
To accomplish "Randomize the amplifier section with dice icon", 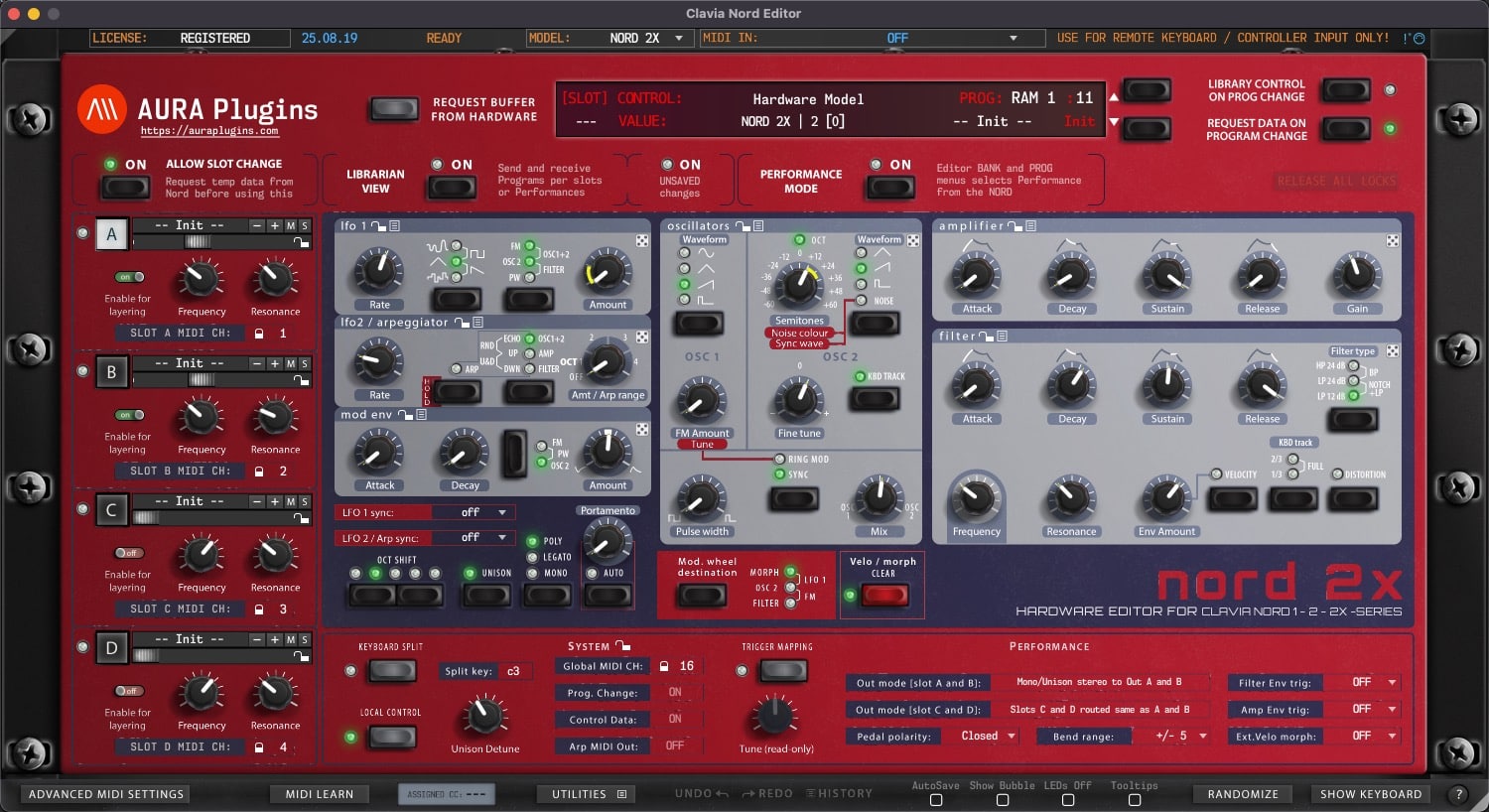I will [x=1393, y=240].
